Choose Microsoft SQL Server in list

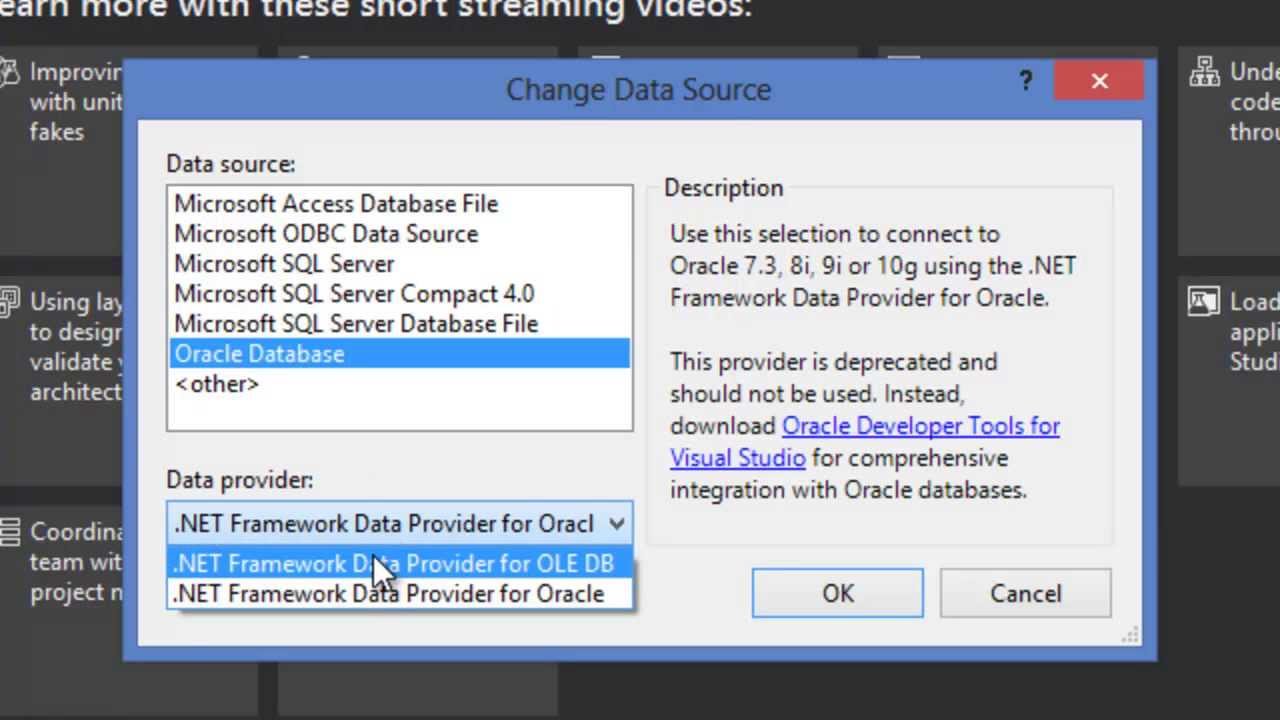(284, 264)
